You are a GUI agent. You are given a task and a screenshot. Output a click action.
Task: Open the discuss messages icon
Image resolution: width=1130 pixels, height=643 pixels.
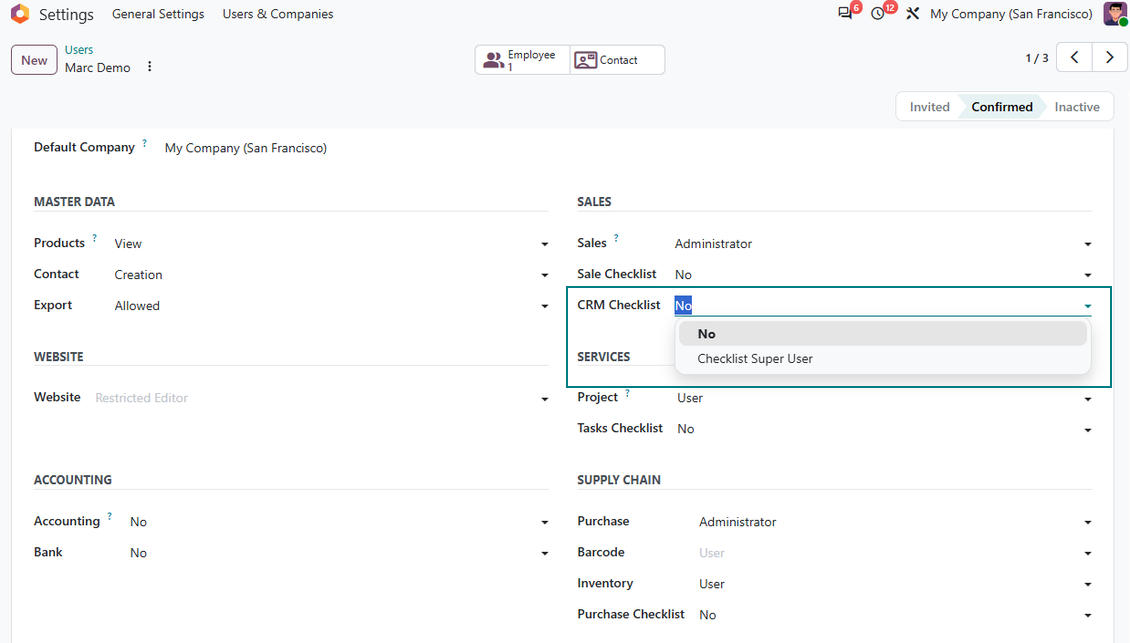point(845,14)
